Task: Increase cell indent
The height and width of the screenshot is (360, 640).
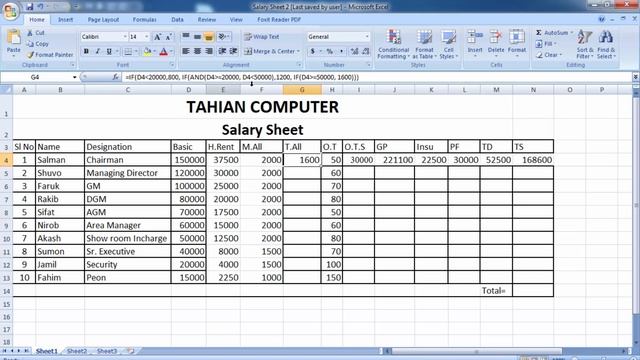Action: (x=233, y=51)
